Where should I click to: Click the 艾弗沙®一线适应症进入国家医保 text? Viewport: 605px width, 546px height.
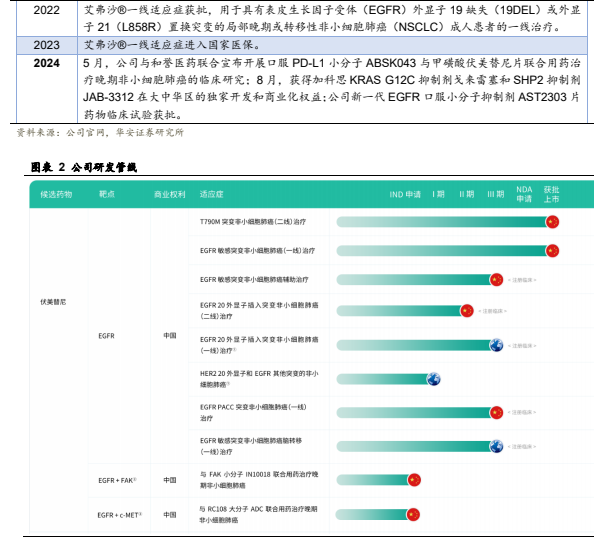pyautogui.click(x=172, y=45)
